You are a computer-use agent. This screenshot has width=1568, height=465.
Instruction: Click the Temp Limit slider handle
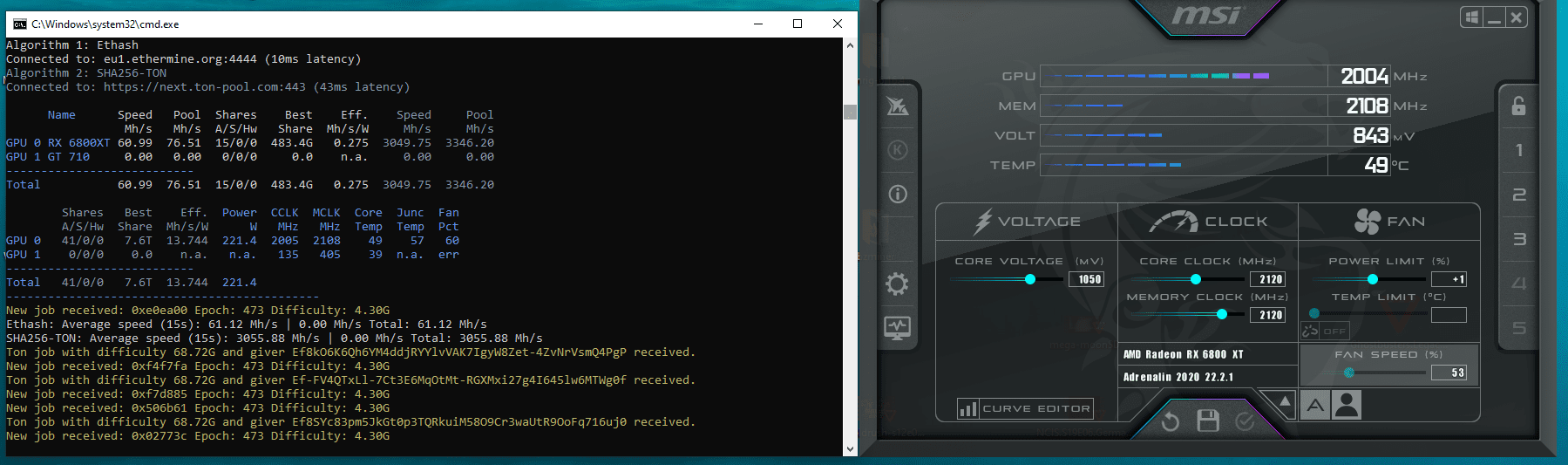point(1314,313)
